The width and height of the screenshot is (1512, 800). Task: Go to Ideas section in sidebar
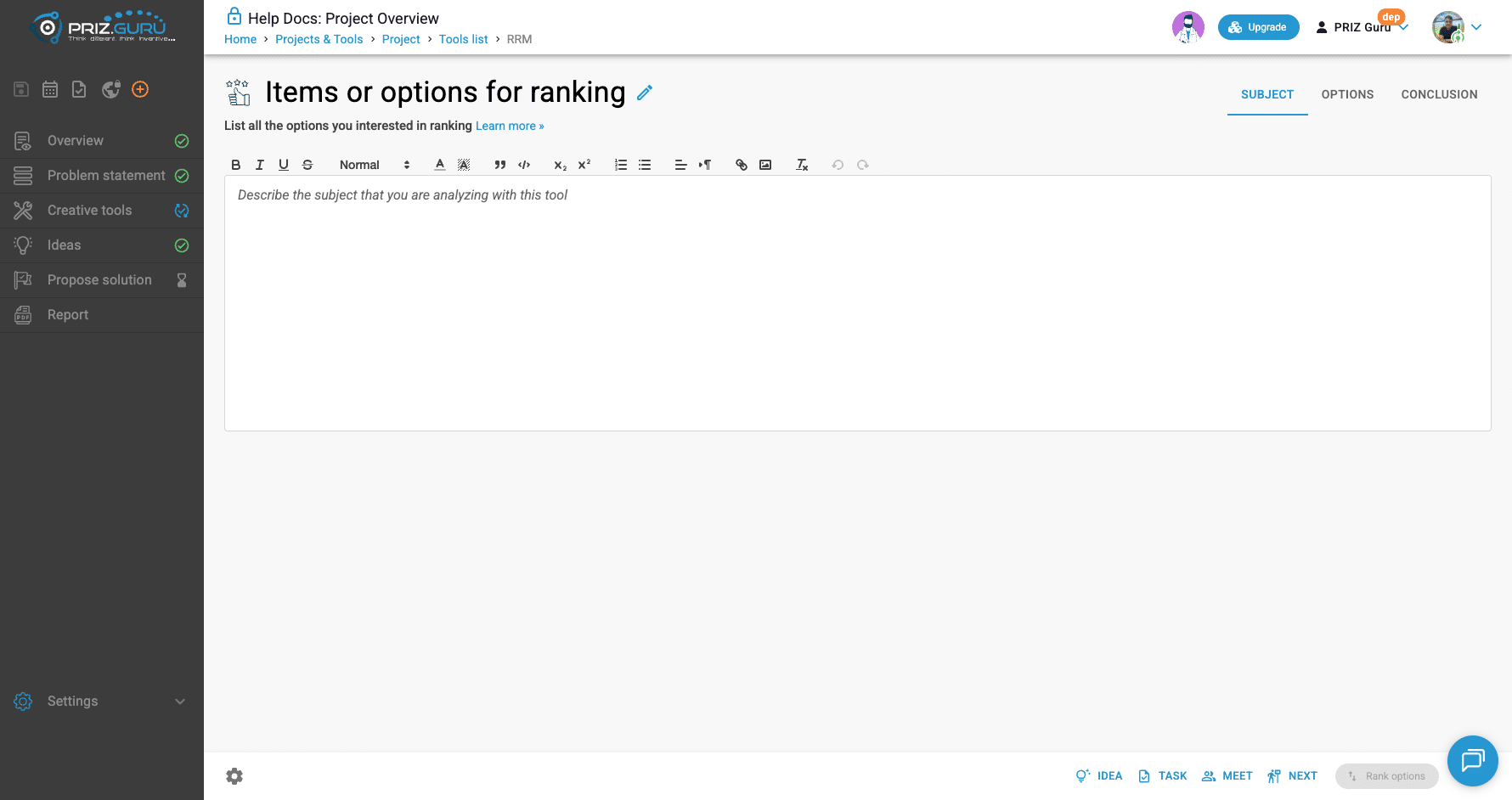point(102,245)
